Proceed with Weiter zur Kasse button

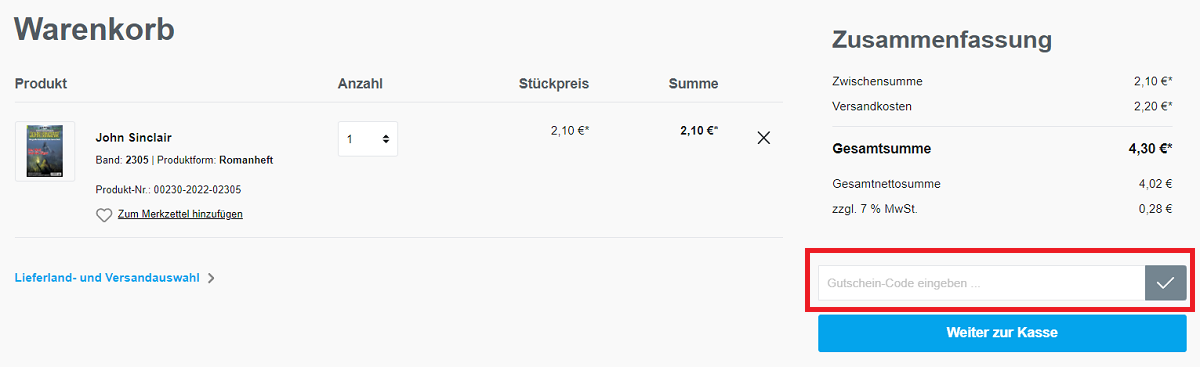point(1002,333)
